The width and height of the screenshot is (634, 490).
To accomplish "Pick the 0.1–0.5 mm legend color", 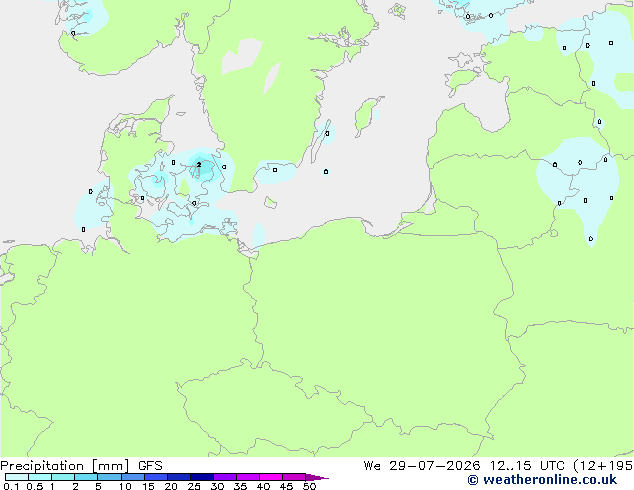I will click(x=17, y=477).
